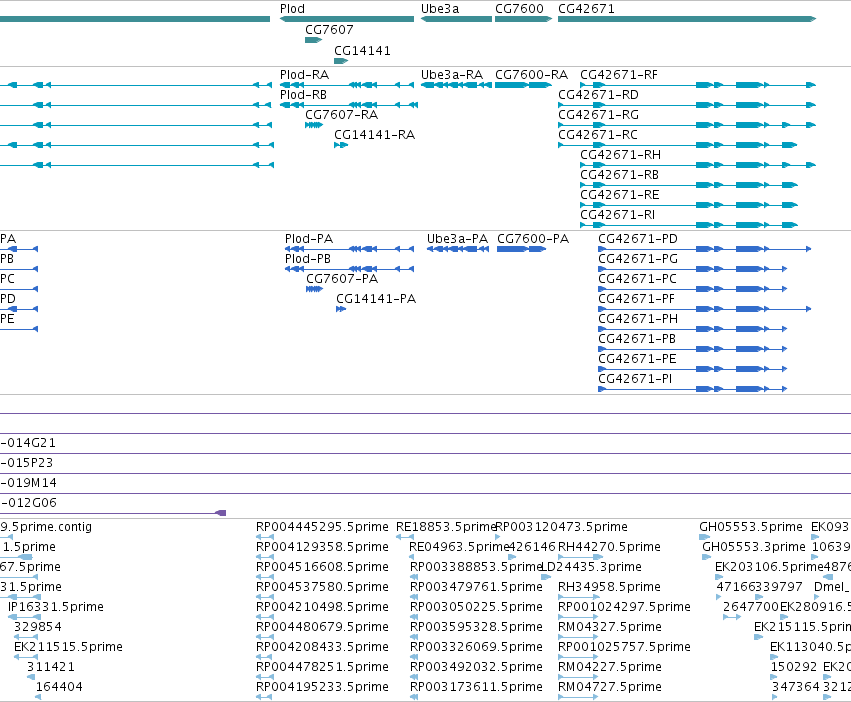Click the CG14141-RA transcript
851x702 pixels.
click(341, 145)
